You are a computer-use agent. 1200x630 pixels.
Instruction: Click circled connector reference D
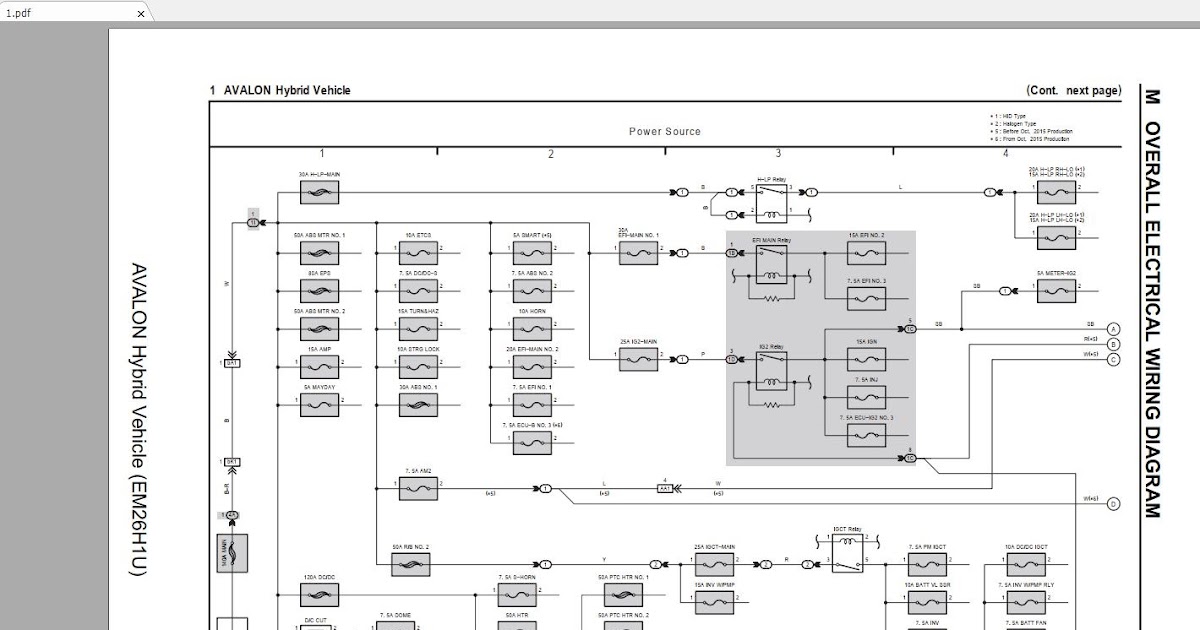(1114, 504)
